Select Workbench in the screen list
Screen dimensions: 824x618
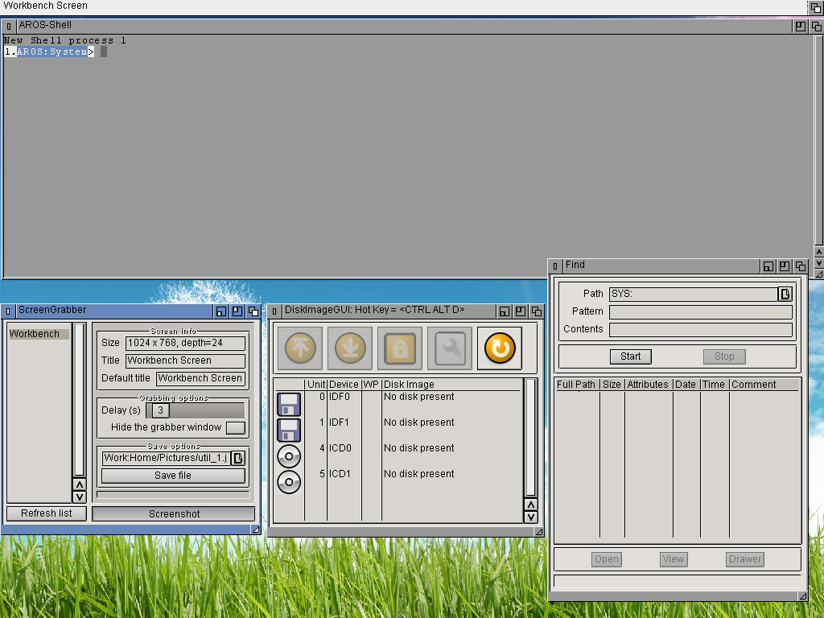coord(38,334)
